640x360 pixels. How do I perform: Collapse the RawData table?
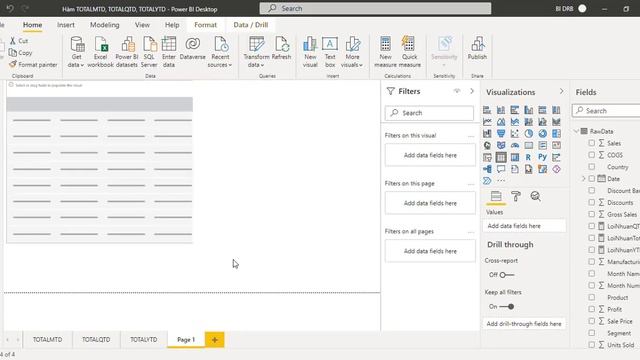(576, 131)
